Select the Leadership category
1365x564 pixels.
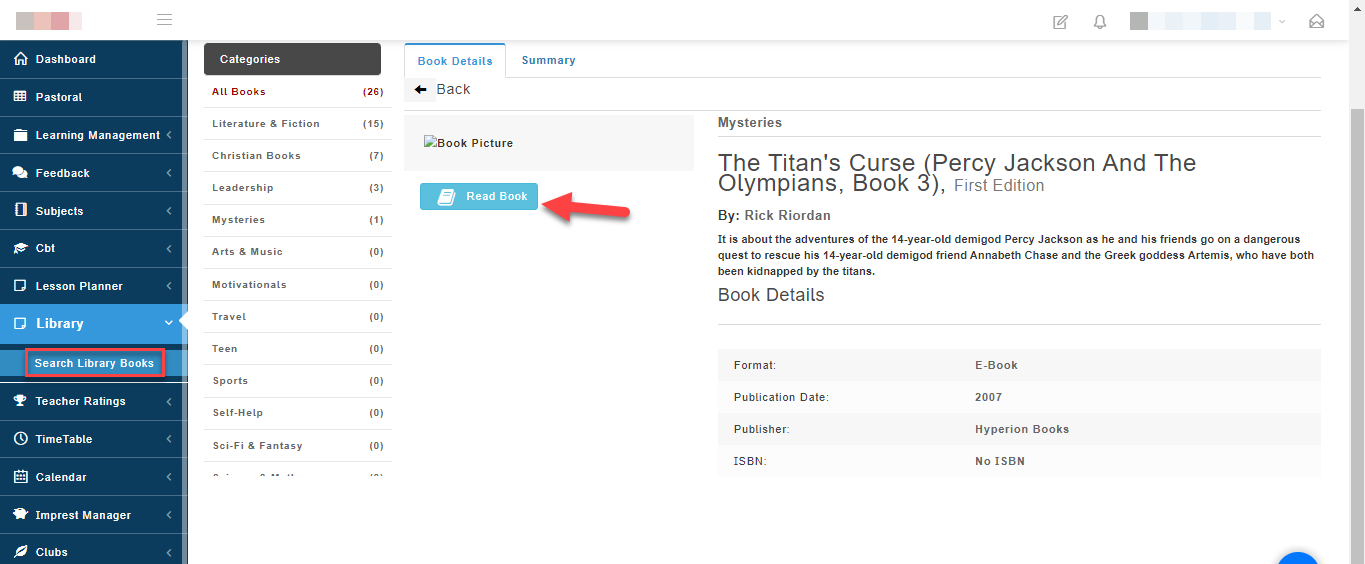click(x=298, y=188)
